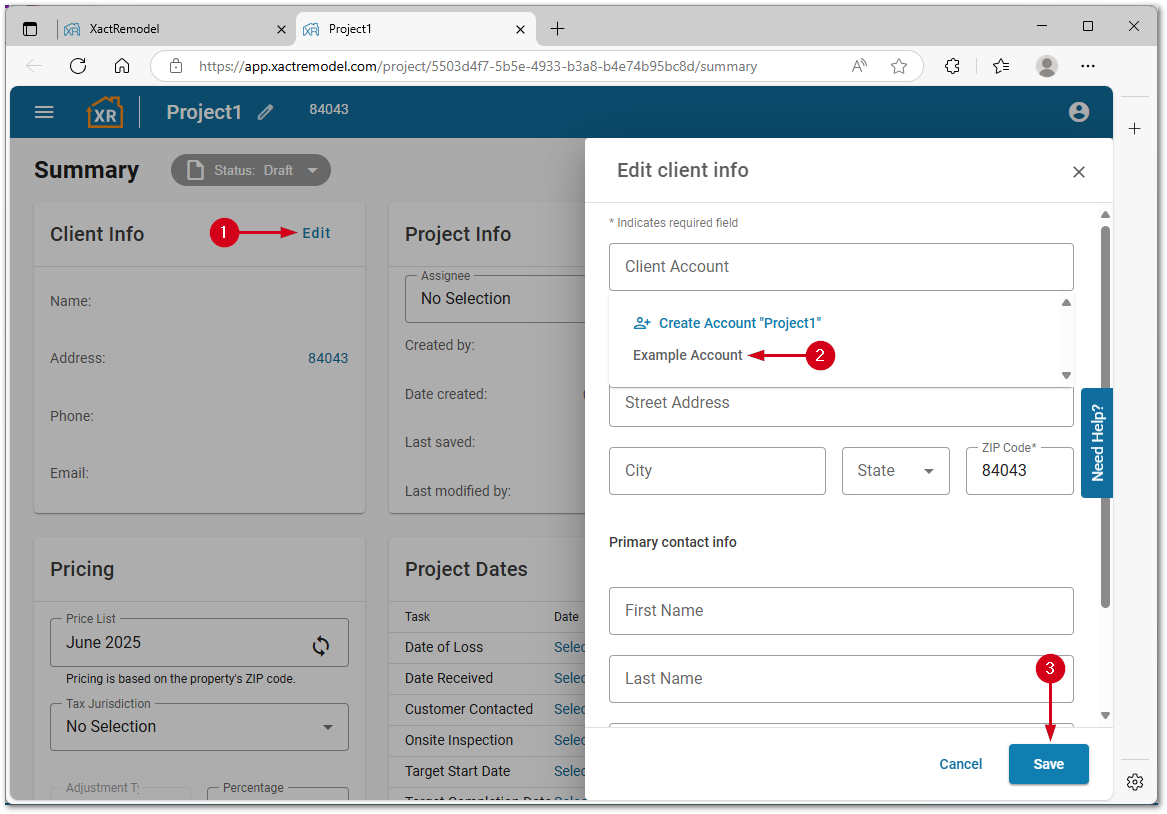
Task: Add page to favorites star
Action: point(899,66)
